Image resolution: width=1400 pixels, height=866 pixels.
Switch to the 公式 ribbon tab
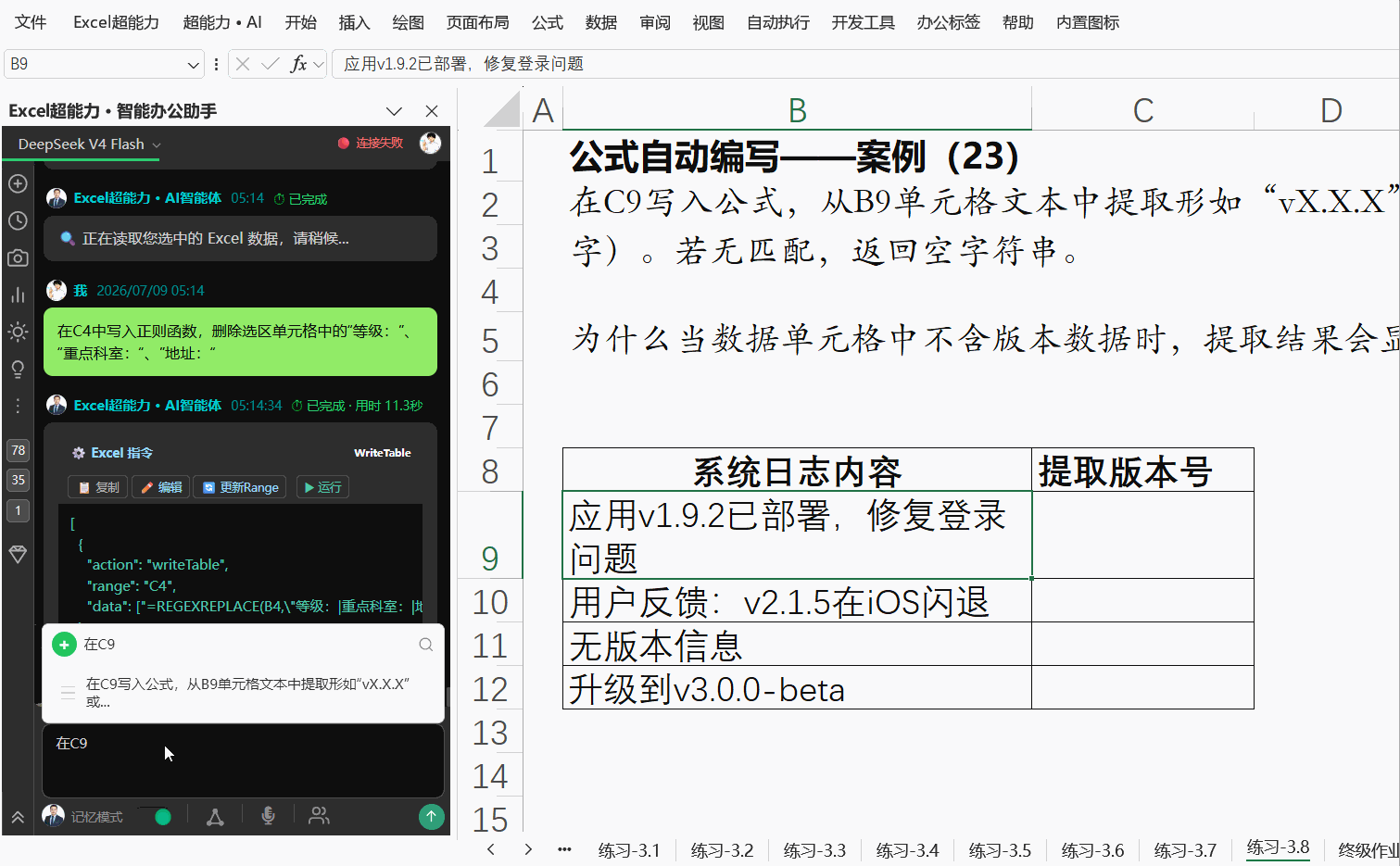pyautogui.click(x=548, y=22)
